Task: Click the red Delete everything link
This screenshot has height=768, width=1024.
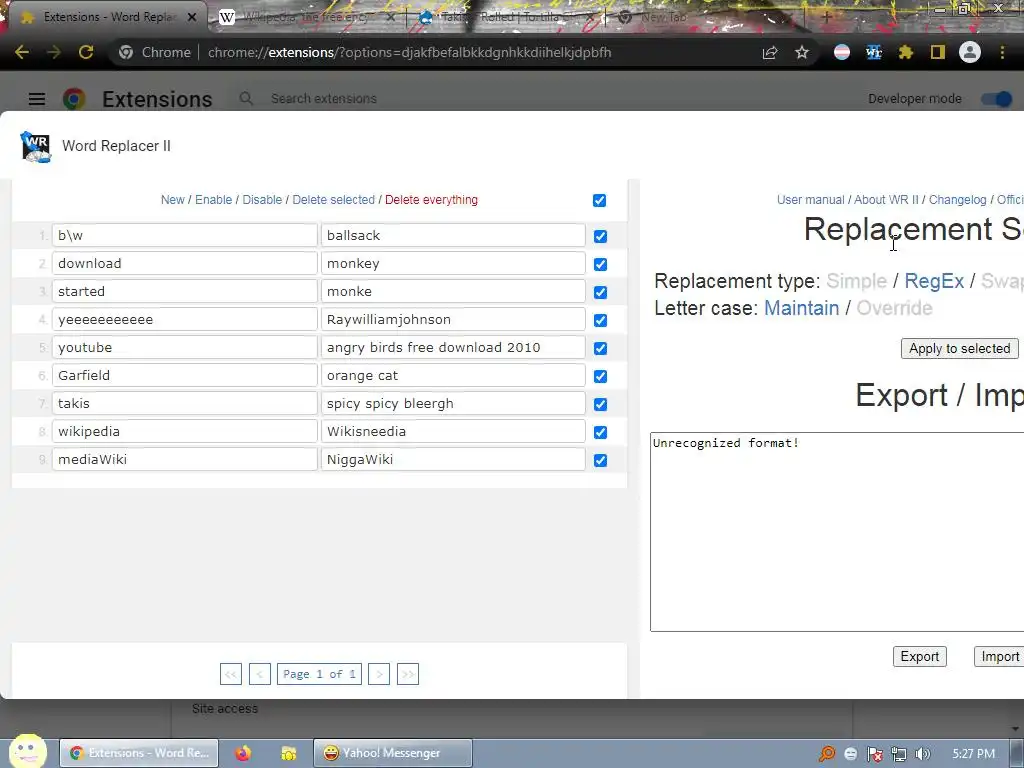Action: 431,200
